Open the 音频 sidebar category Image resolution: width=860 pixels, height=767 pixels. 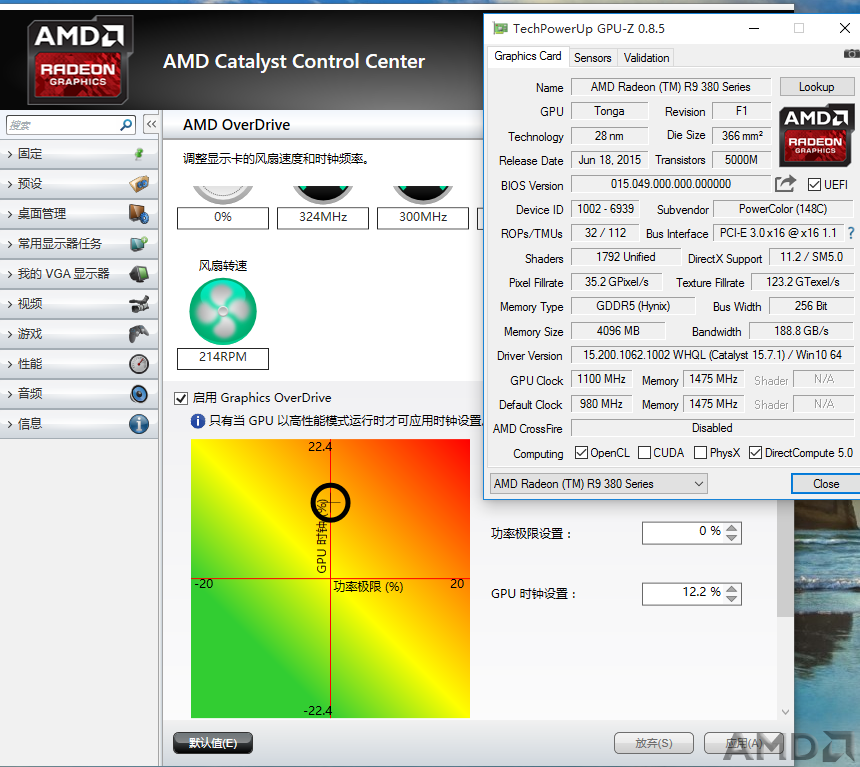coord(79,394)
